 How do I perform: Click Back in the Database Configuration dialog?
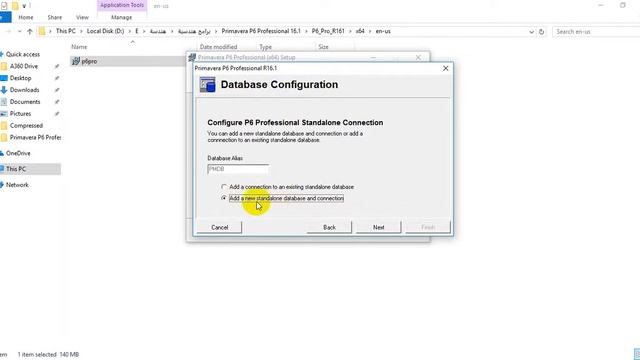pyautogui.click(x=329, y=227)
